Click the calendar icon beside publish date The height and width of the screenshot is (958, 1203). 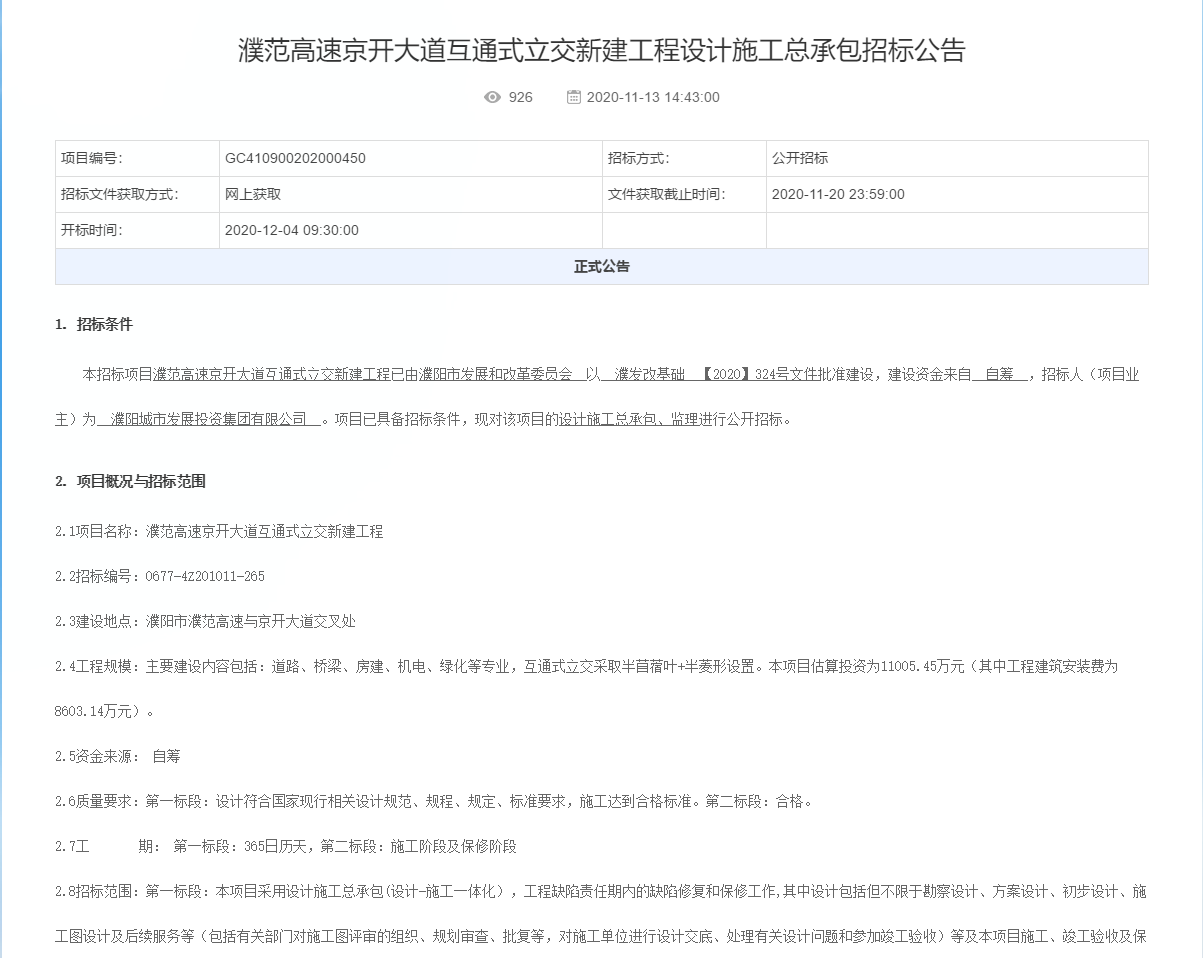tap(573, 97)
